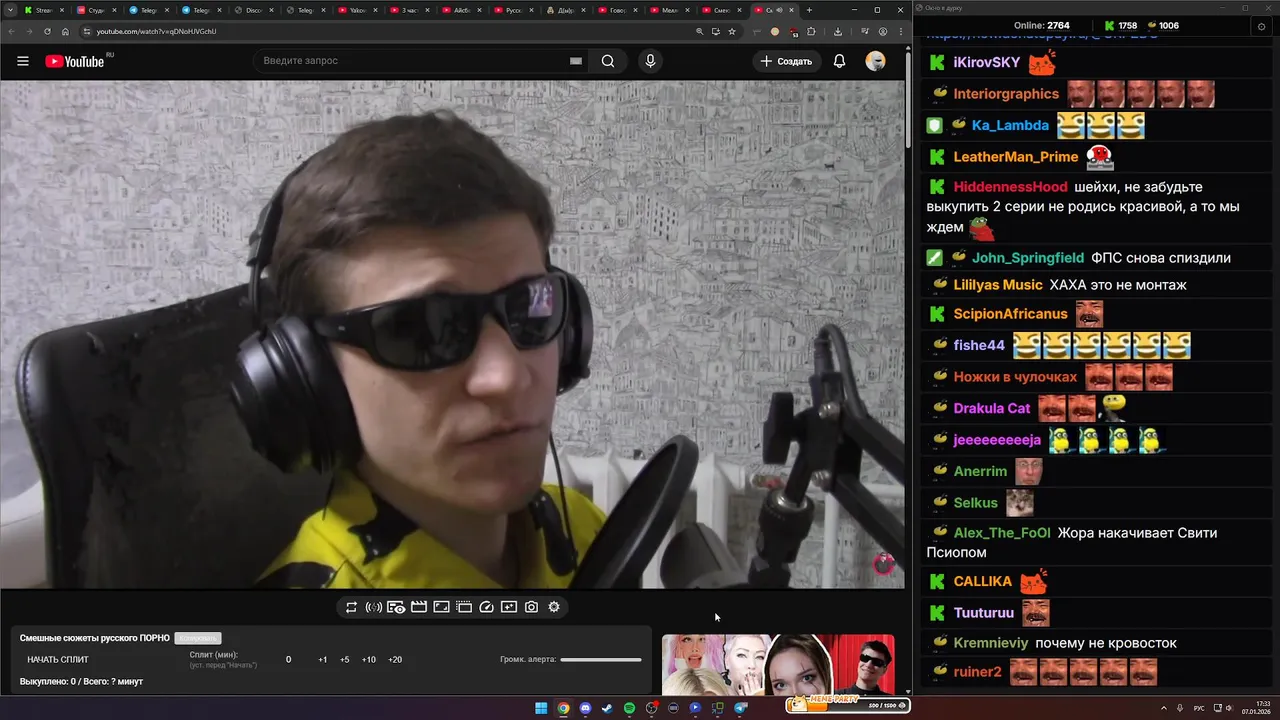Viewport: 1280px width, 720px height.
Task: Click the browser home button
Action: click(65, 31)
